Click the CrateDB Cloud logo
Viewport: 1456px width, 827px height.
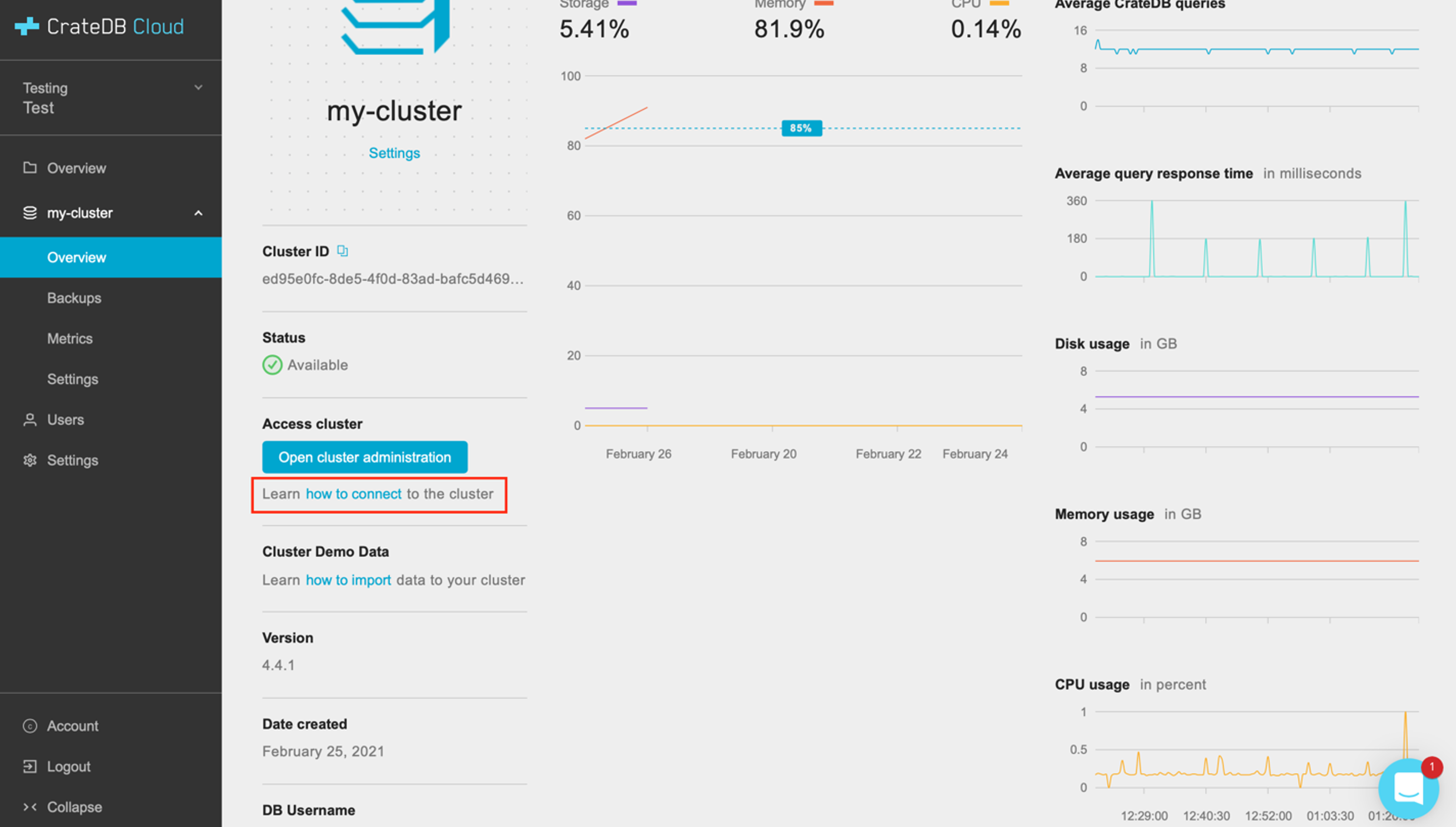pyautogui.click(x=99, y=27)
